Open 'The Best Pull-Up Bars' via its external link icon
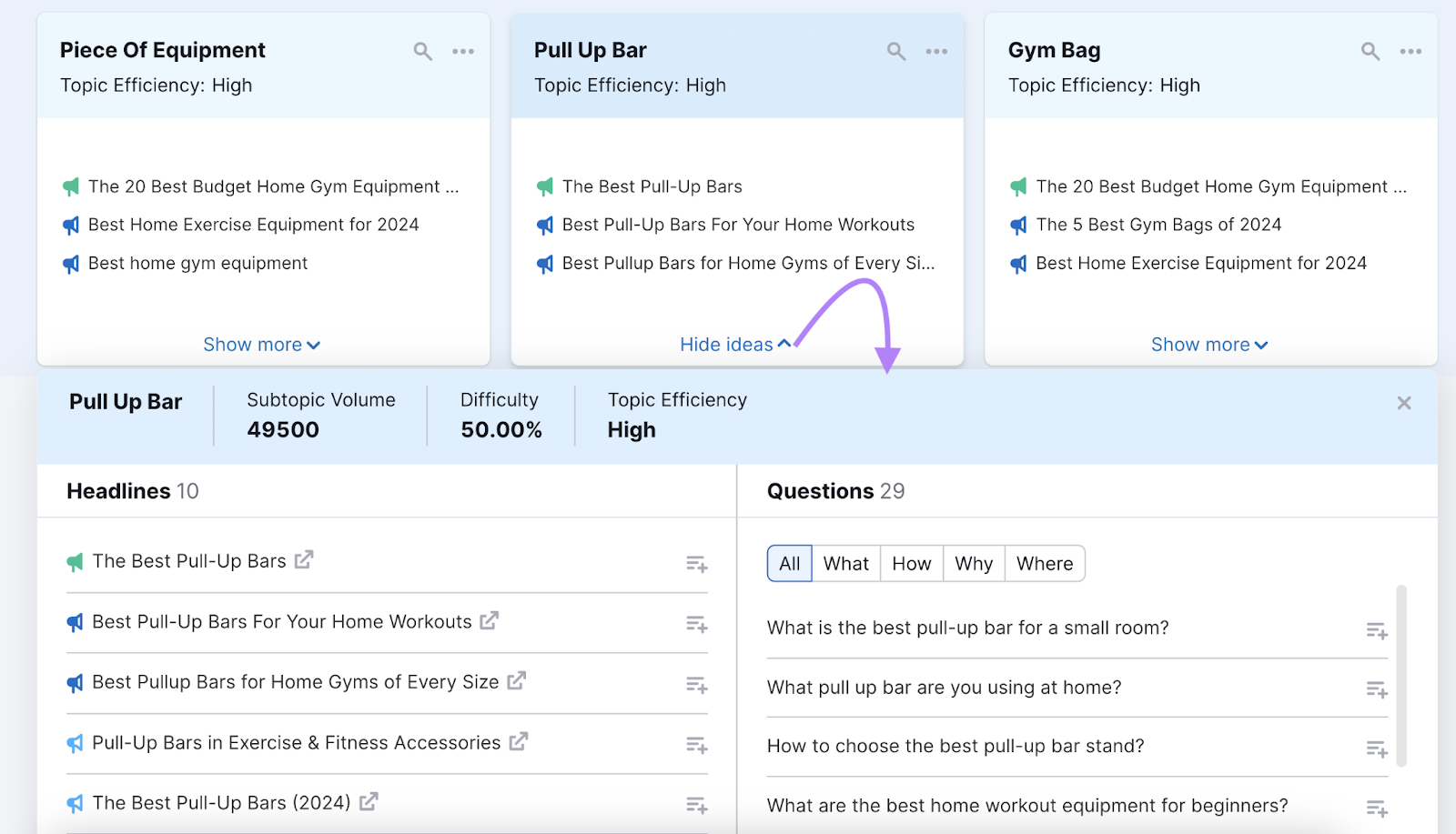 [x=303, y=560]
